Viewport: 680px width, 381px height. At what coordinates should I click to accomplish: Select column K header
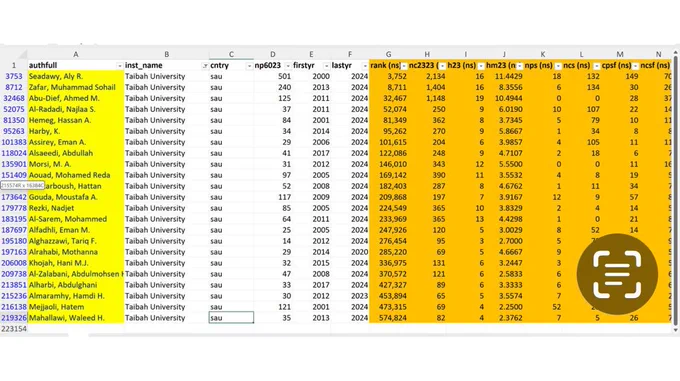click(x=543, y=54)
